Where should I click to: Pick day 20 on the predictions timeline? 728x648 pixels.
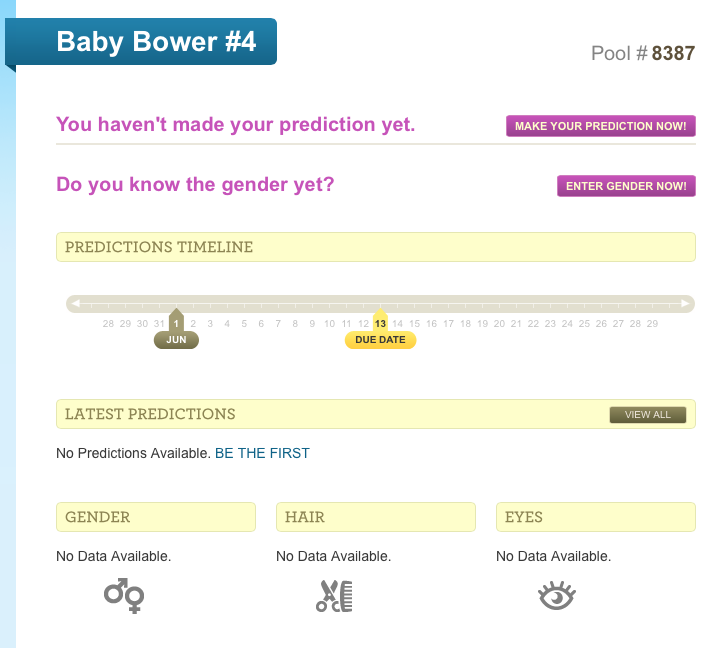[499, 324]
